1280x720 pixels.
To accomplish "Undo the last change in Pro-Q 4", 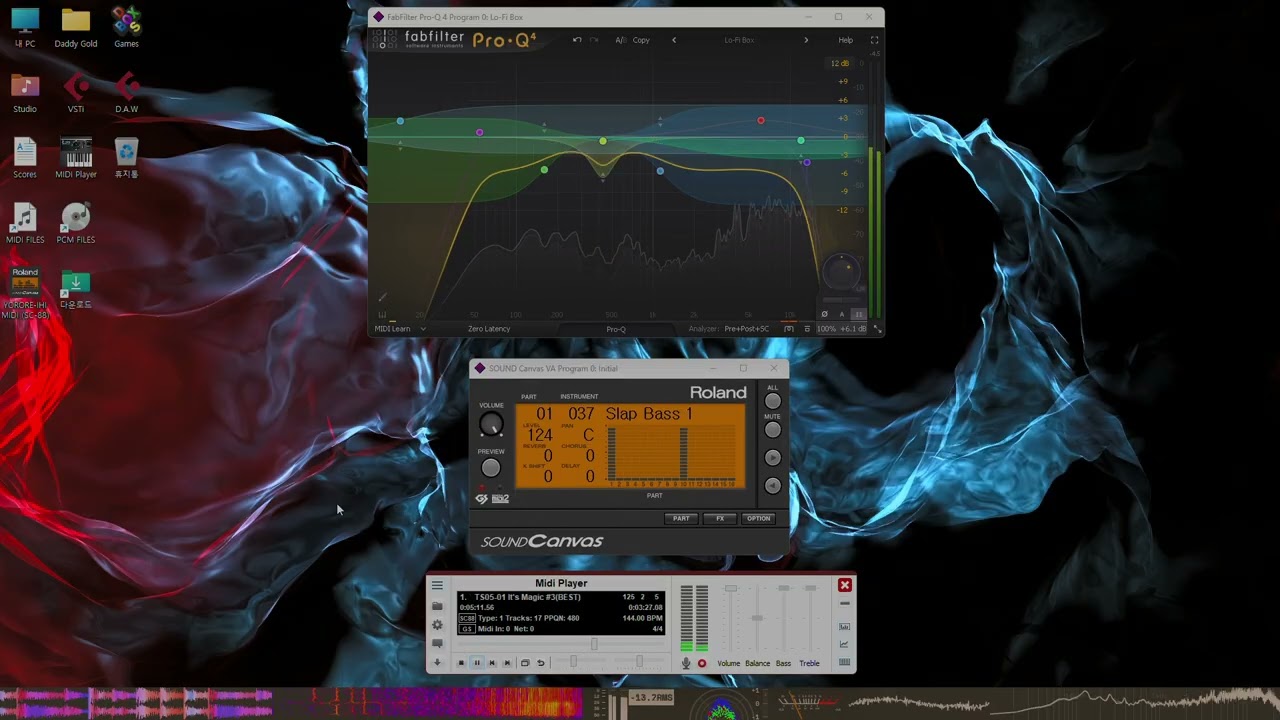I will [x=577, y=40].
